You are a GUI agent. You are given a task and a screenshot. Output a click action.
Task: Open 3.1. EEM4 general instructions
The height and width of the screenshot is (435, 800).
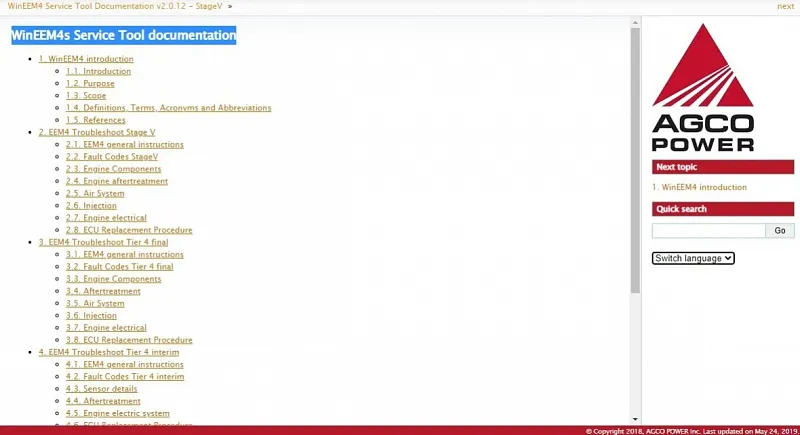124,254
